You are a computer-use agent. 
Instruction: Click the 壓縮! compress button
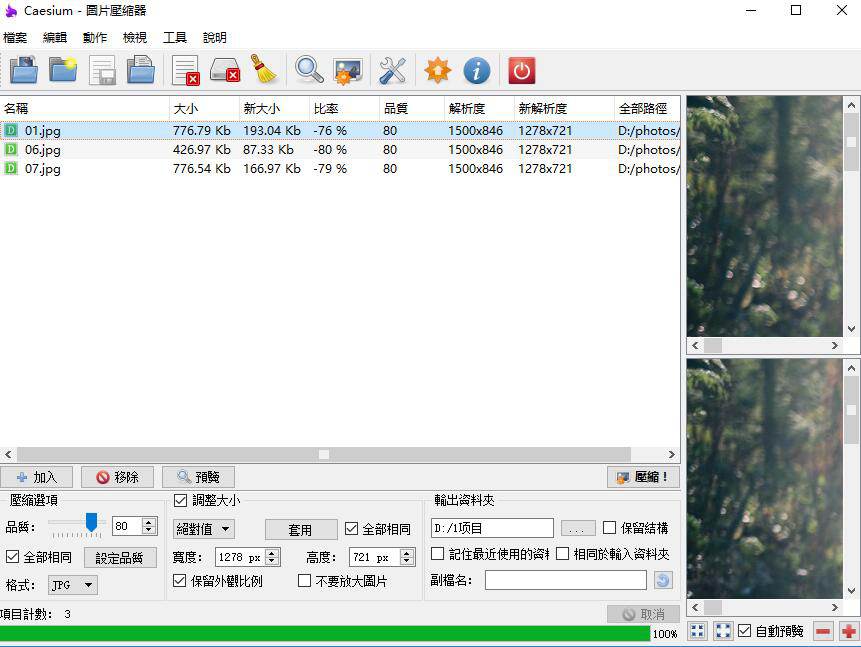[x=644, y=477]
